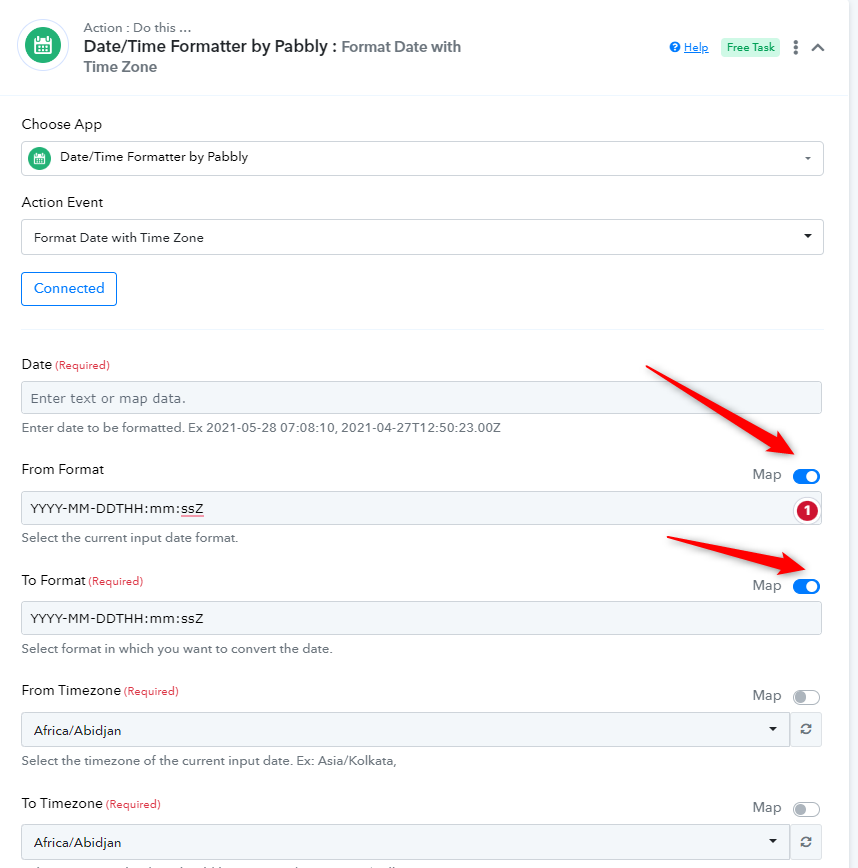The width and height of the screenshot is (858, 868).
Task: Disable the To Format Map toggle
Action: click(806, 586)
